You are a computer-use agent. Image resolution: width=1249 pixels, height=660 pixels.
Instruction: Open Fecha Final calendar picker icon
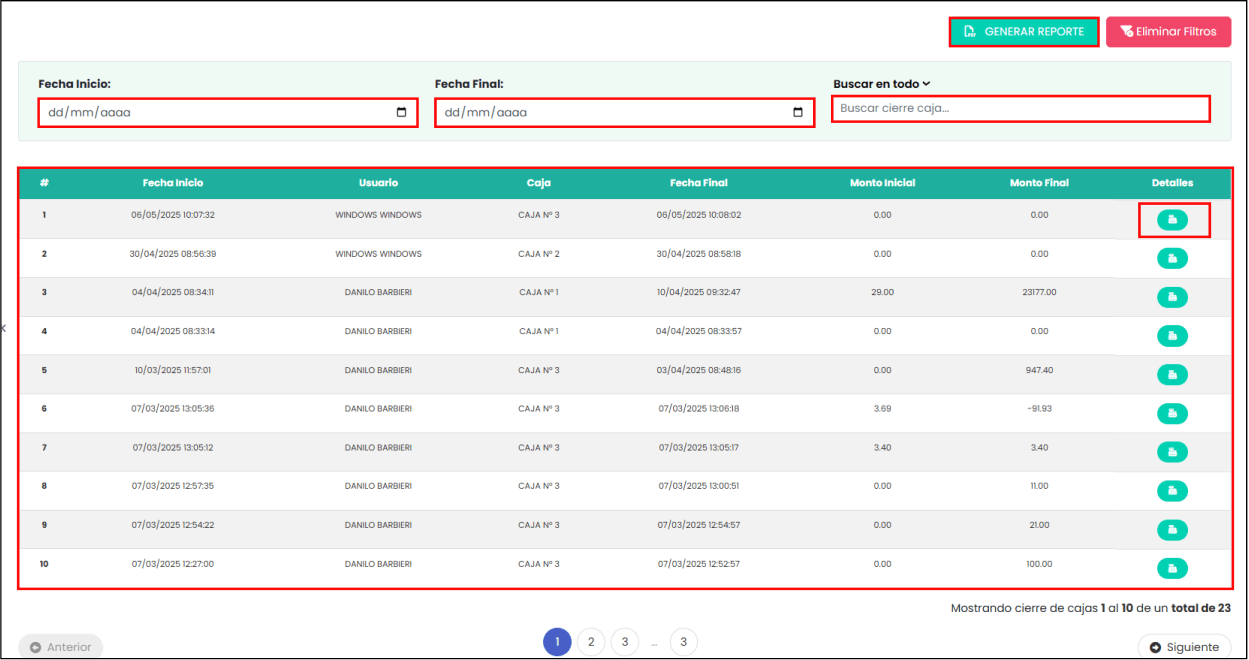pyautogui.click(x=798, y=113)
